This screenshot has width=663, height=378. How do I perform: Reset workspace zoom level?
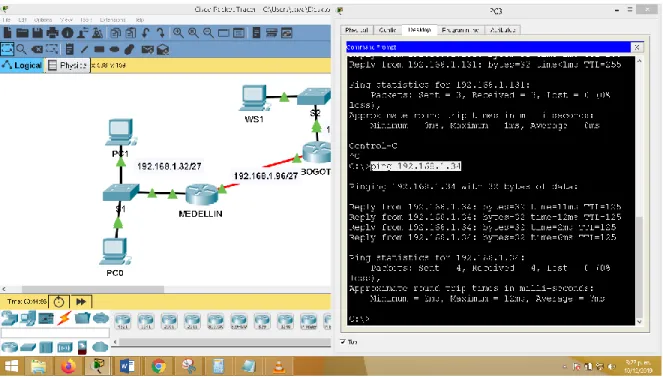tap(193, 33)
